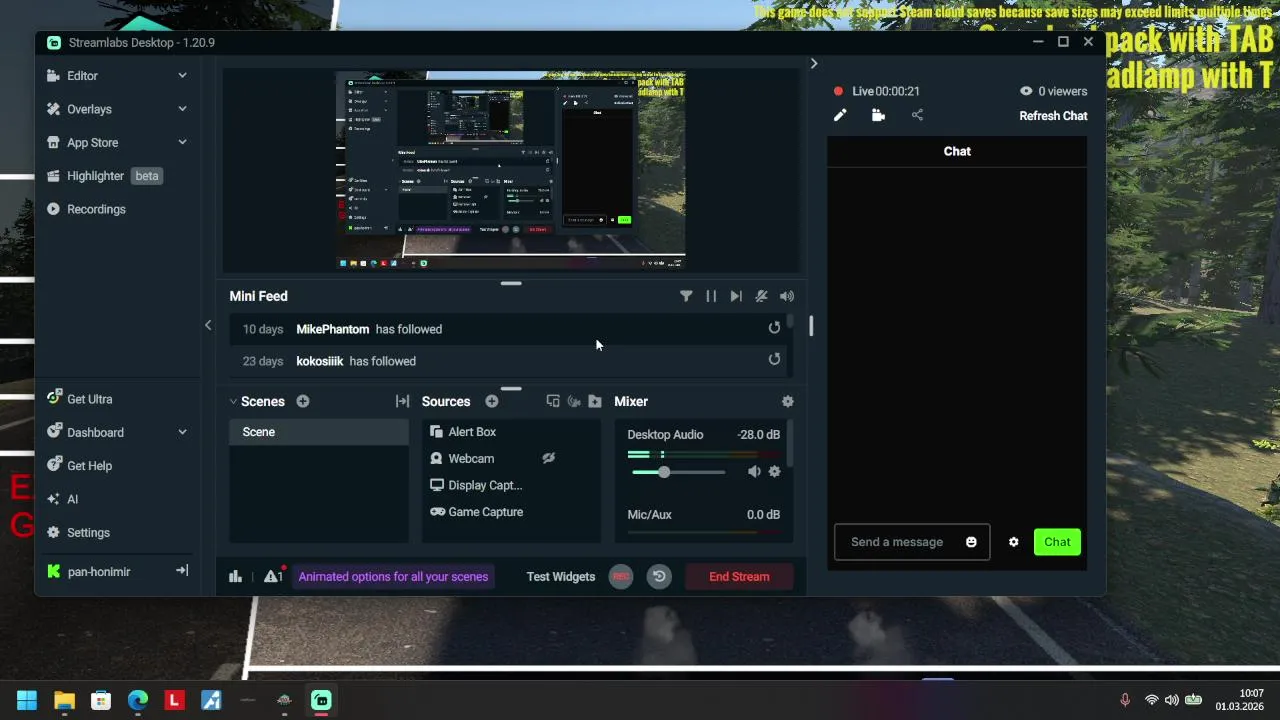Viewport: 1280px width, 720px height.
Task: Expand the App Store chevron
Action: [x=182, y=143]
